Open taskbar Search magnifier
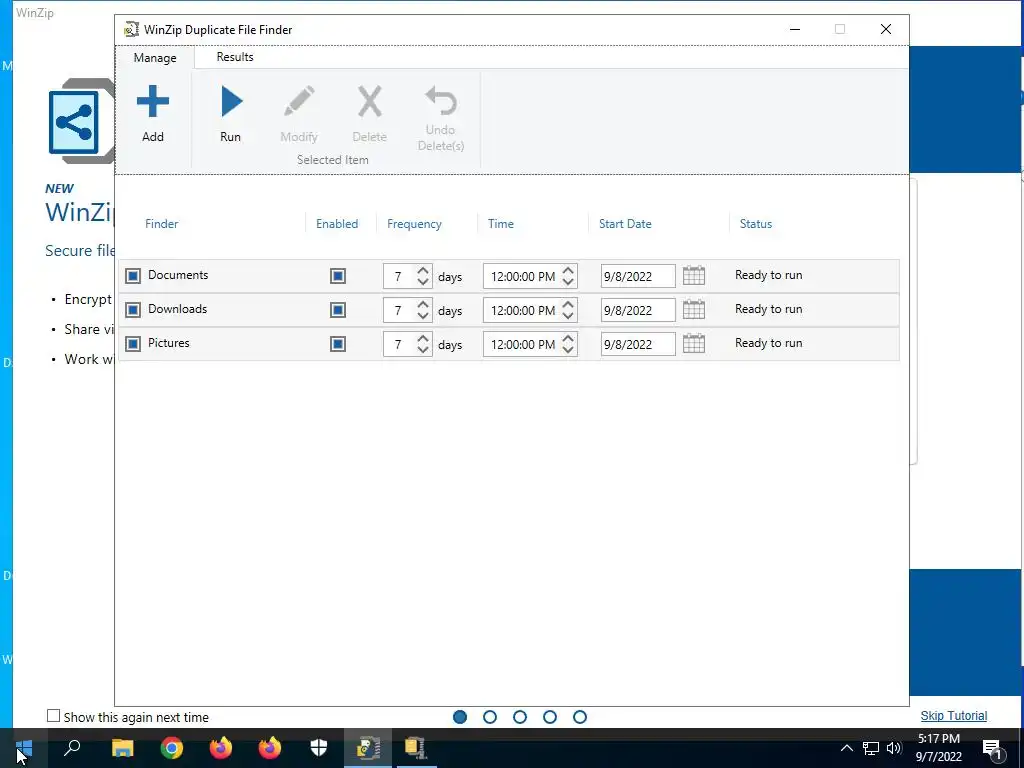Viewport: 1024px width, 768px height. click(x=72, y=748)
